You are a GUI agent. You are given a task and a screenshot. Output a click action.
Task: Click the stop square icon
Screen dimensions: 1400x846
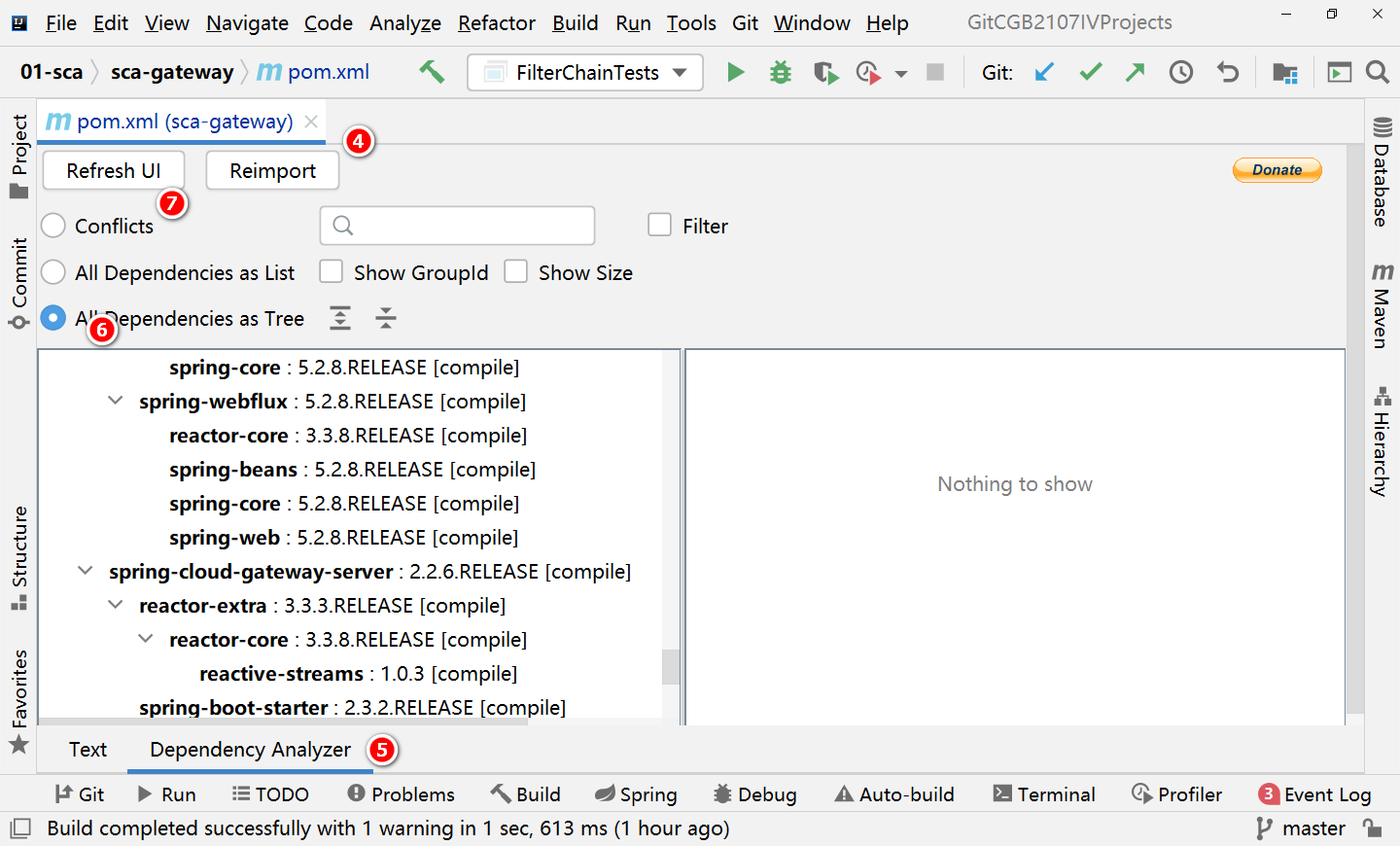[x=935, y=72]
